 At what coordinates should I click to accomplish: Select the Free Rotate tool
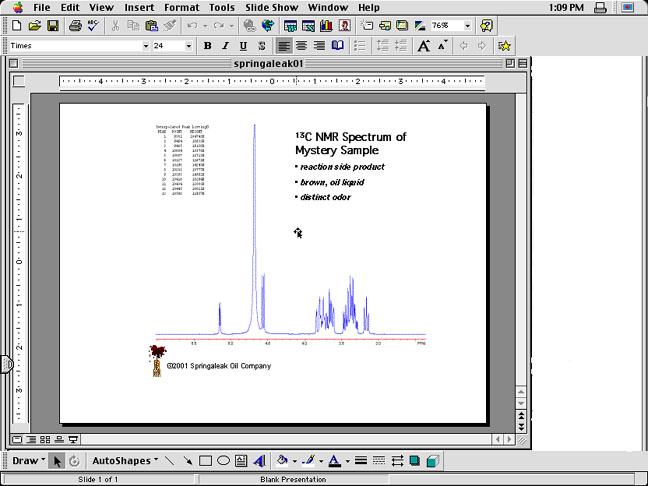click(74, 461)
